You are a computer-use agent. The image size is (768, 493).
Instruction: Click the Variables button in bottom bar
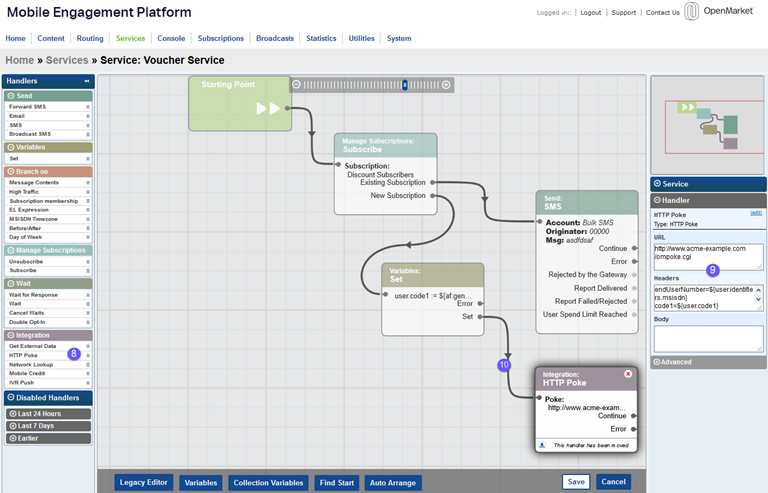tap(201, 483)
